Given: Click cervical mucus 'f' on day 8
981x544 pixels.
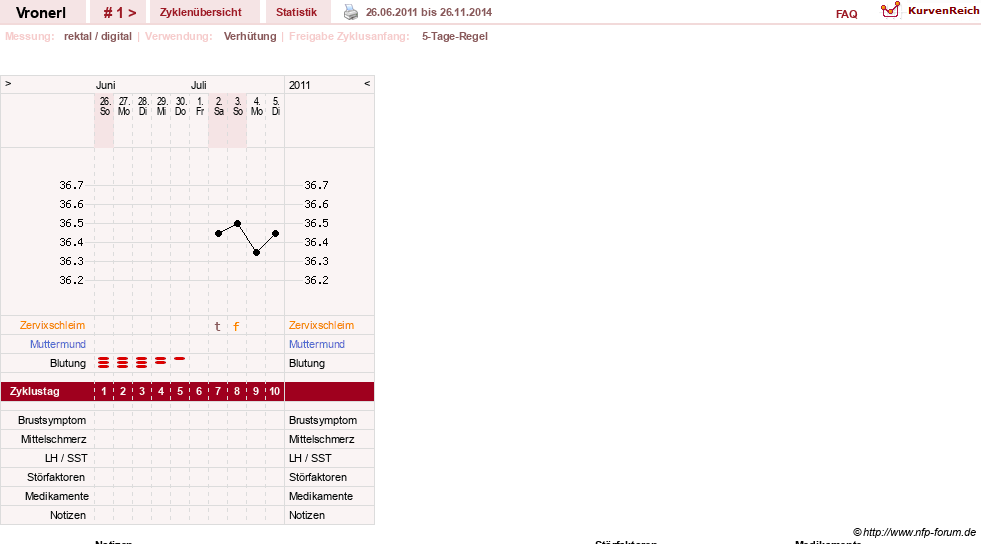Looking at the screenshot, I should click(x=236, y=326).
